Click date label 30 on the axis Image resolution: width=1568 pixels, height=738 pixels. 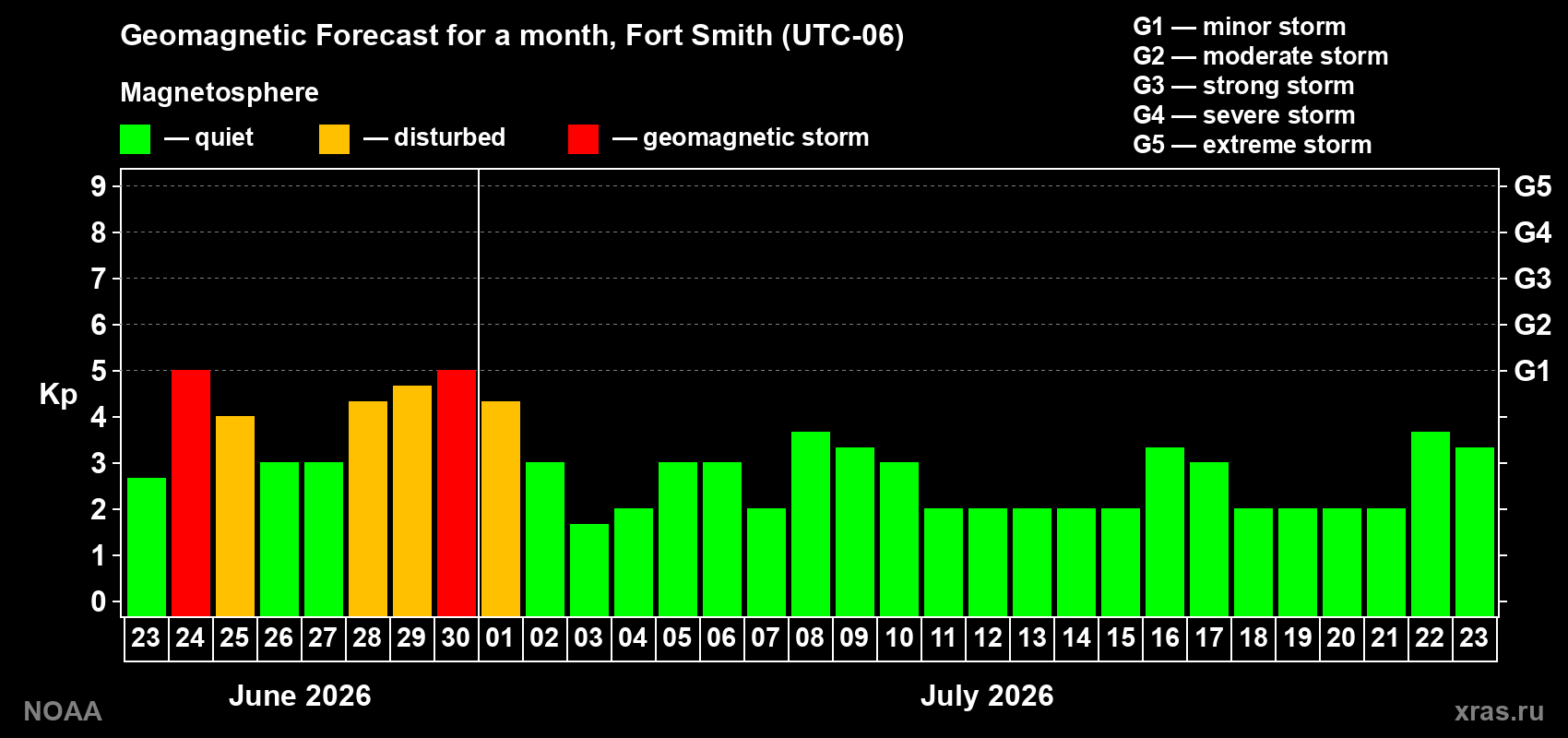456,638
